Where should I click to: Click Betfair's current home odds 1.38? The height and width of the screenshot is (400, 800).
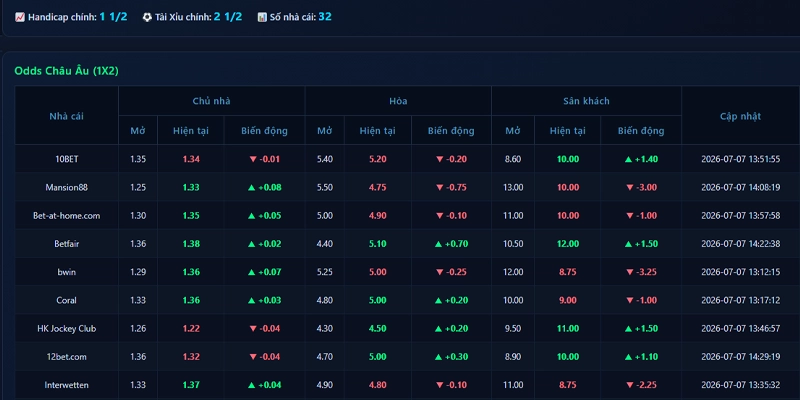pos(191,244)
